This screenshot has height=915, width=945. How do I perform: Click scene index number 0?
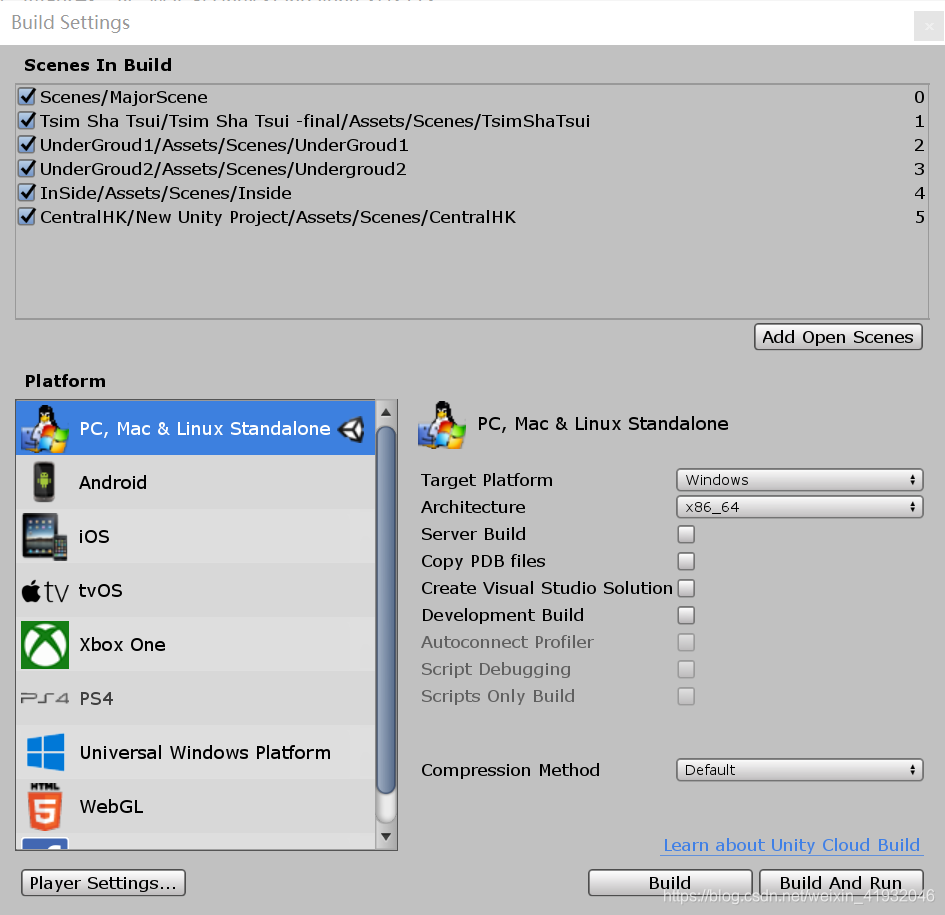(x=920, y=97)
